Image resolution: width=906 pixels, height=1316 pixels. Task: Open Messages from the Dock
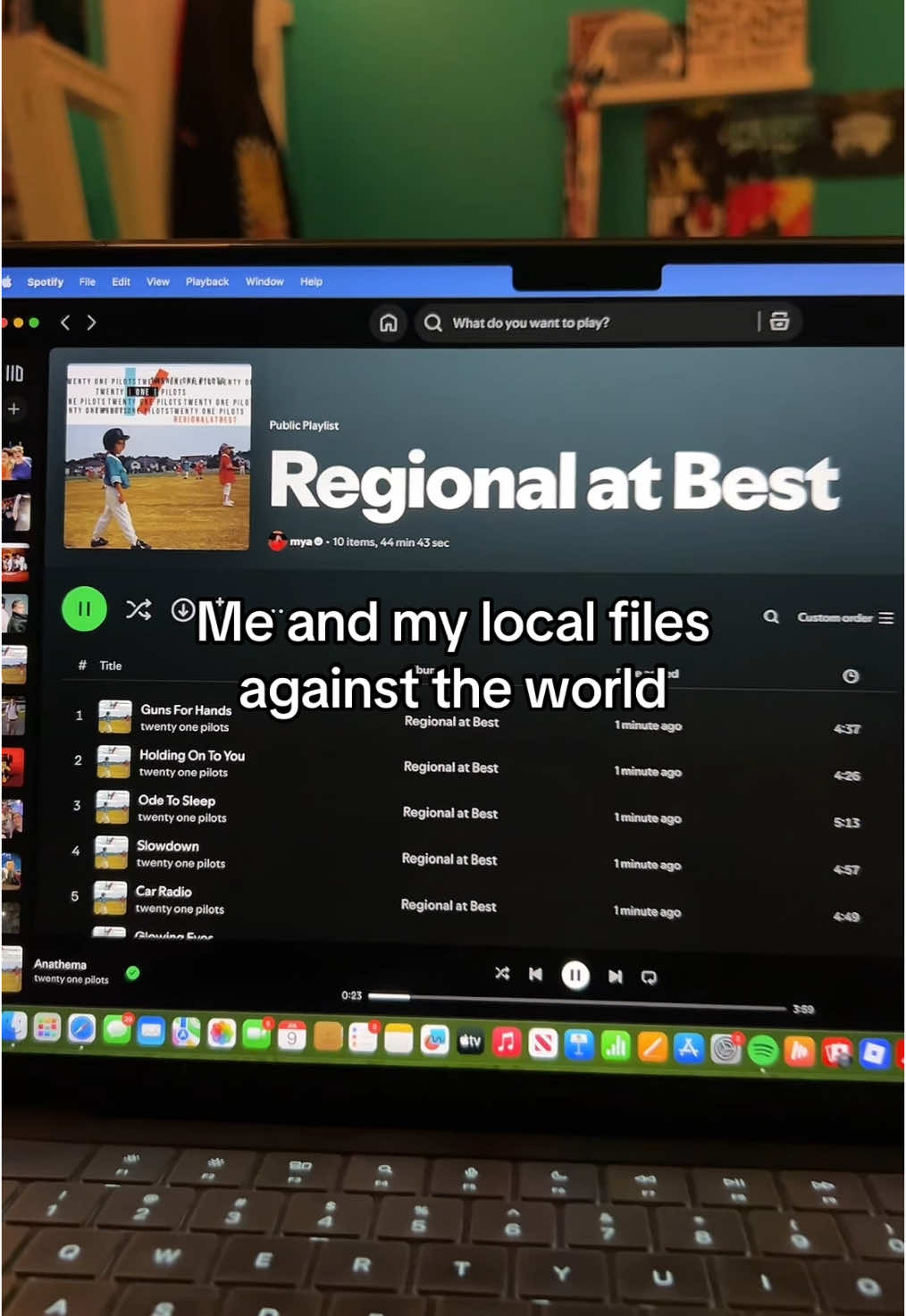(x=117, y=1030)
